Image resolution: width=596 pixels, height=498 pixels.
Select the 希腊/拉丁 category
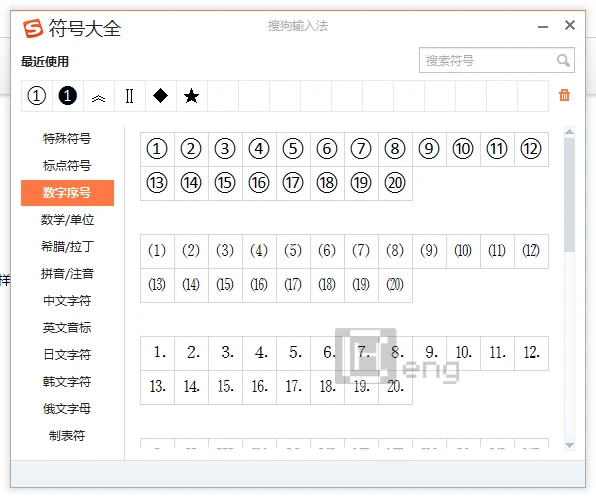[x=67, y=247]
